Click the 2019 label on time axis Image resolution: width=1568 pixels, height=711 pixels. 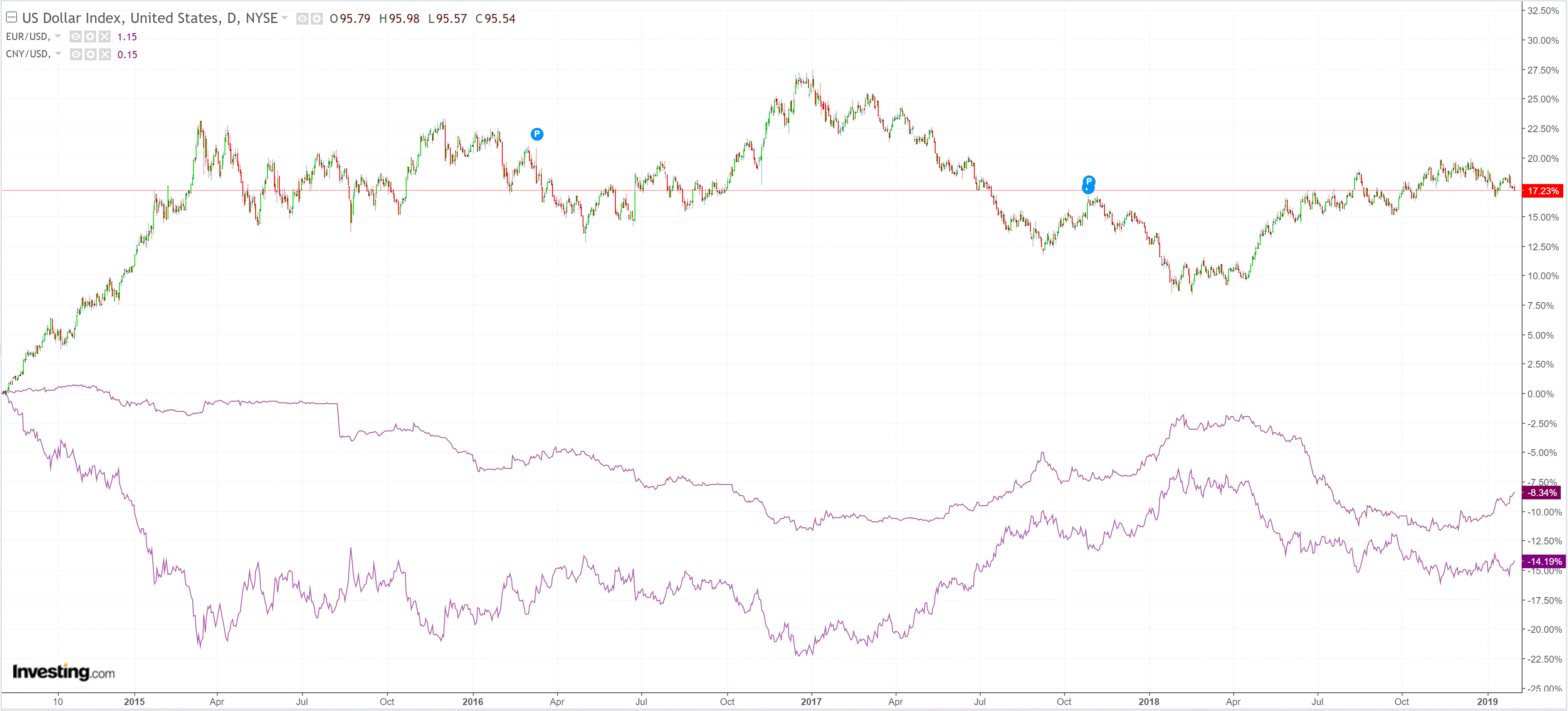1487,701
